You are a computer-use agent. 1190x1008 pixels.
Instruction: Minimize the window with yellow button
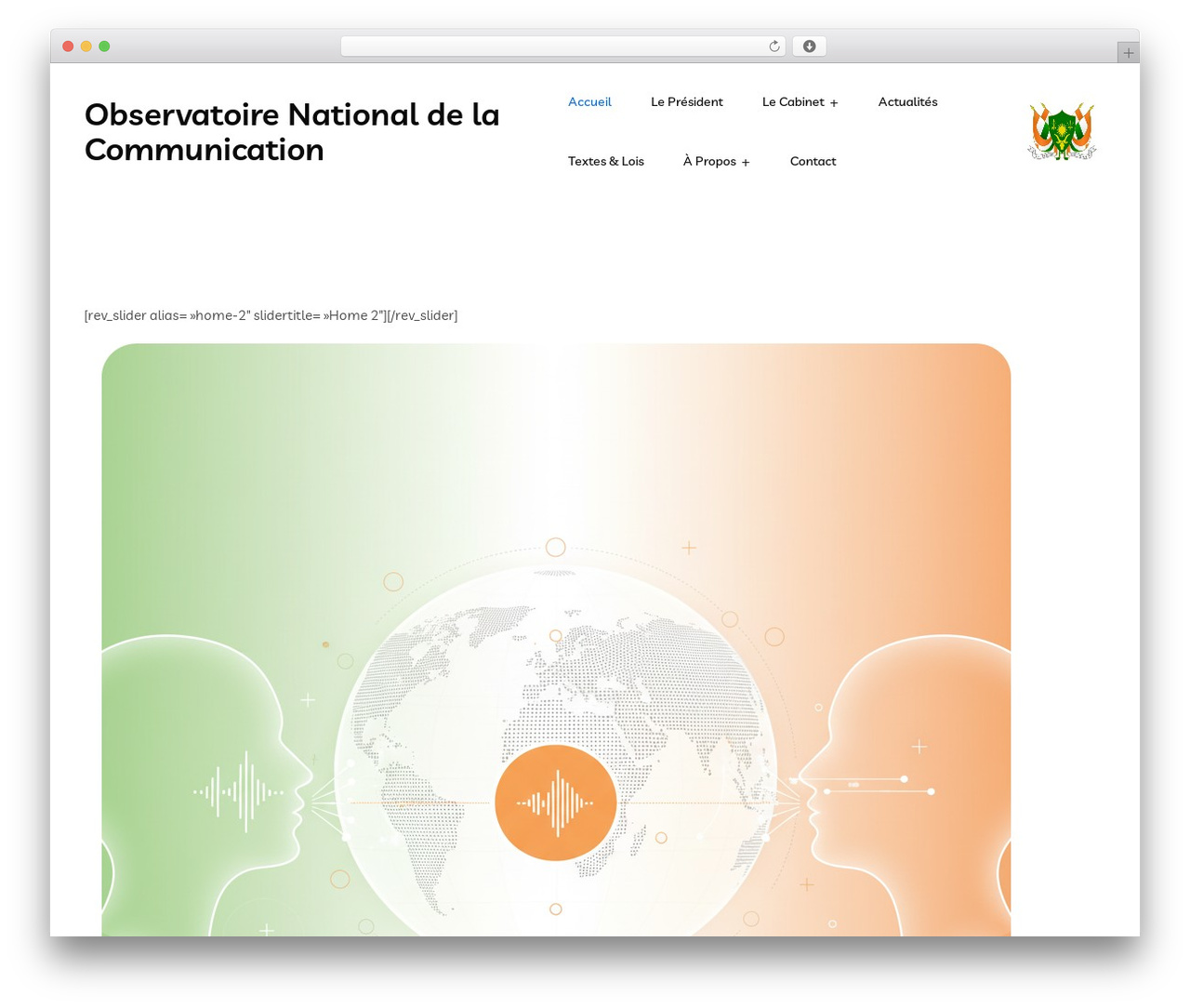86,46
